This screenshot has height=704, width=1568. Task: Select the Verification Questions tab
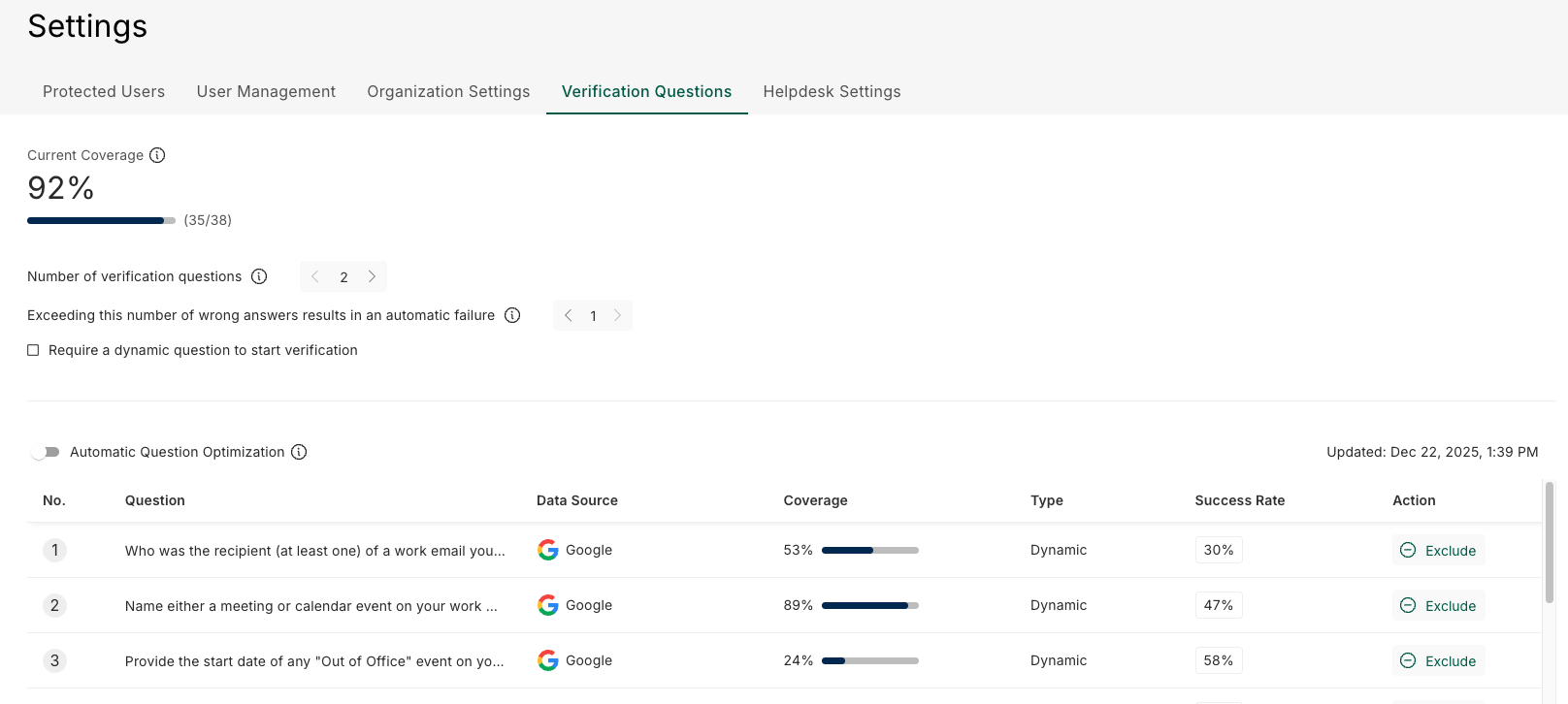coord(646,91)
